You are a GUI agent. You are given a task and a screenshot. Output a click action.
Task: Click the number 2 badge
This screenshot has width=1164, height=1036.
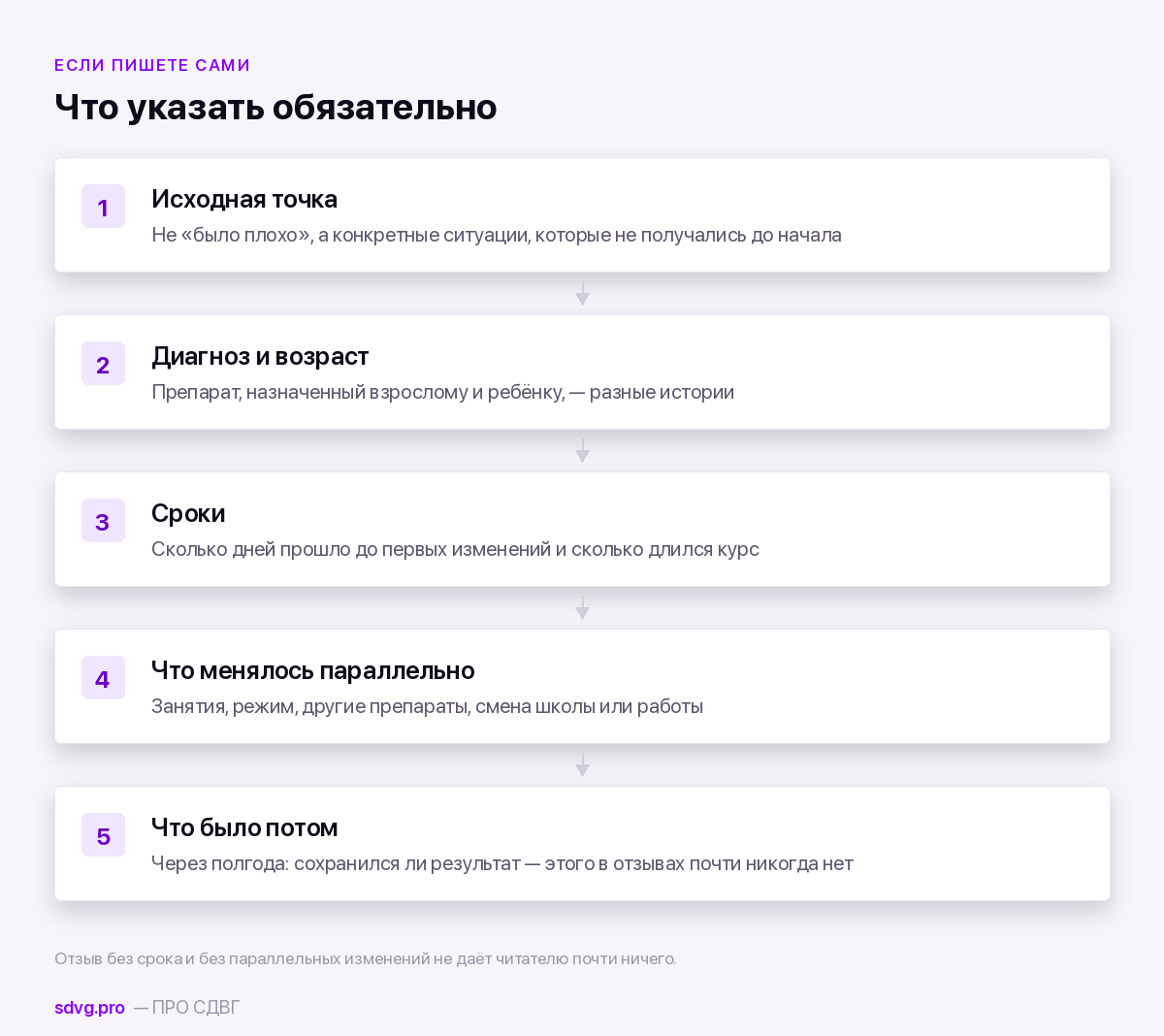click(x=103, y=364)
